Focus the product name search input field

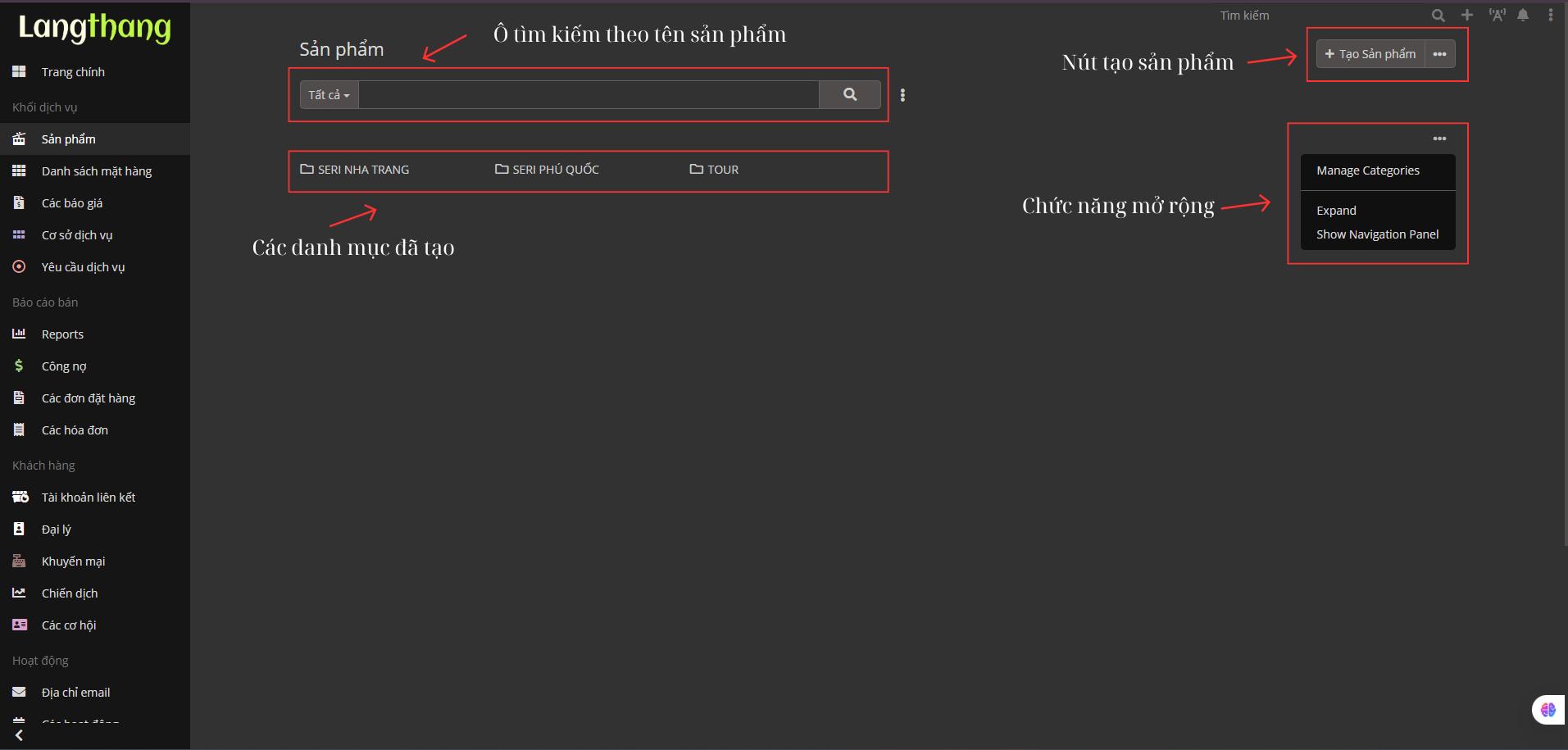coord(588,95)
